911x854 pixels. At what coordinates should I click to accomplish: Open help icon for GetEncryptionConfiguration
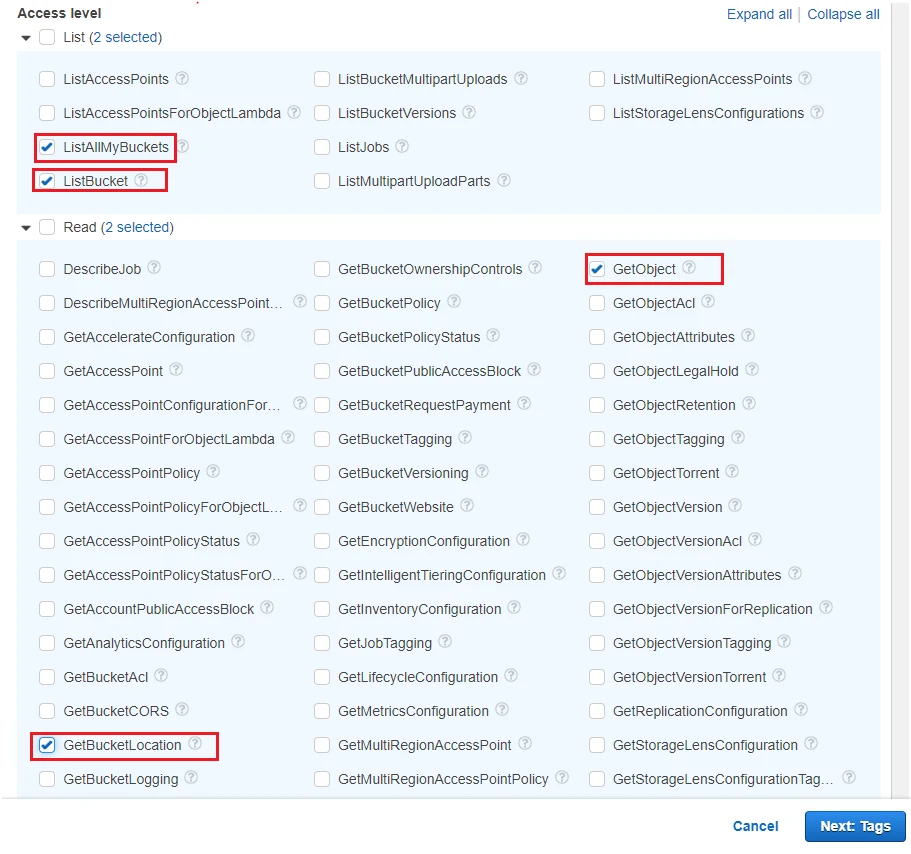click(523, 539)
